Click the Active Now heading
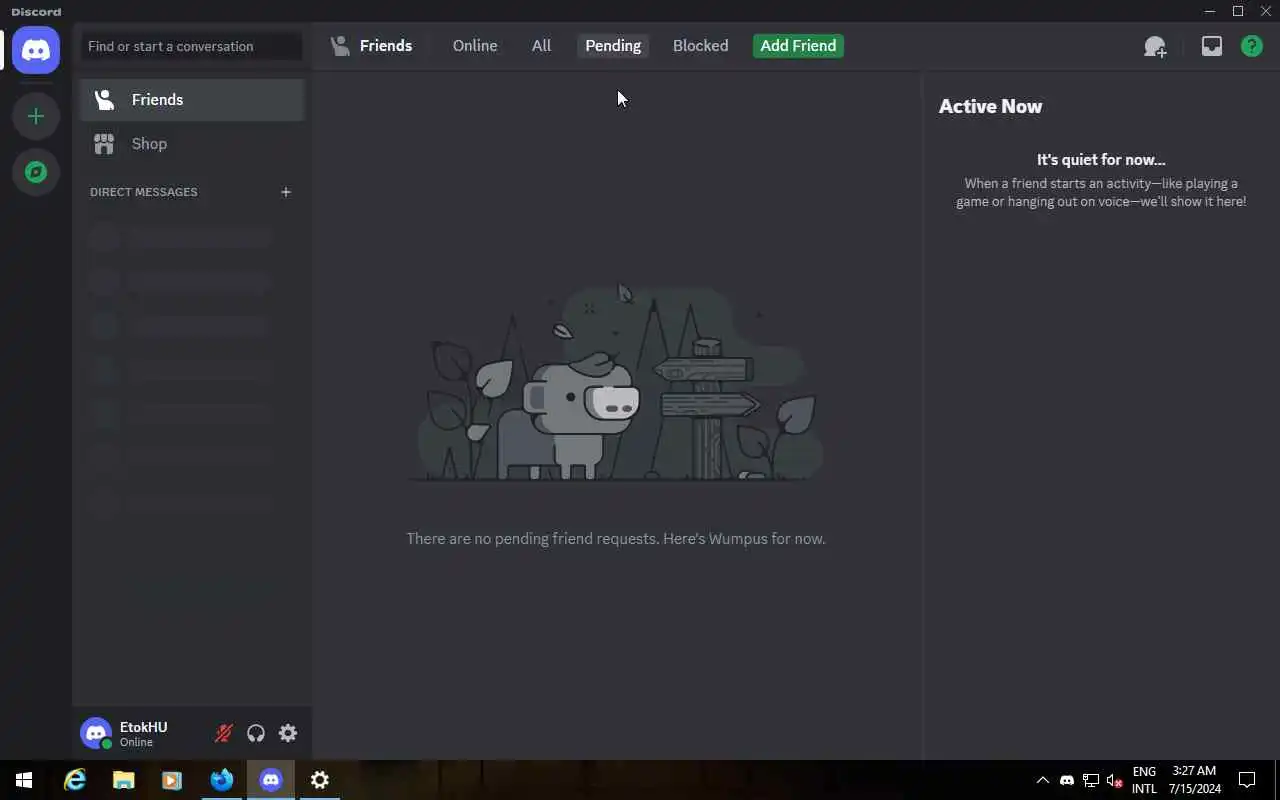Screen dimensions: 1280x800 (x=990, y=106)
